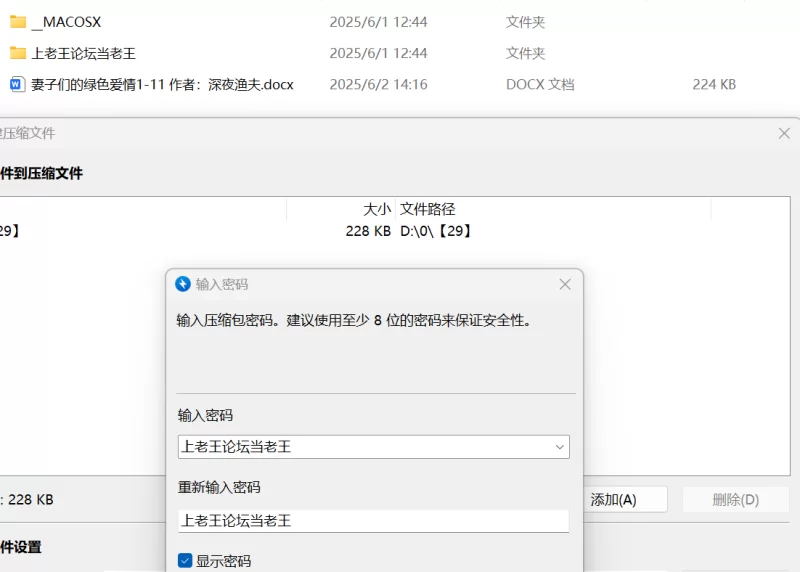800x572 pixels.
Task: Select file name _MACOSX in explorer
Action: [66, 22]
